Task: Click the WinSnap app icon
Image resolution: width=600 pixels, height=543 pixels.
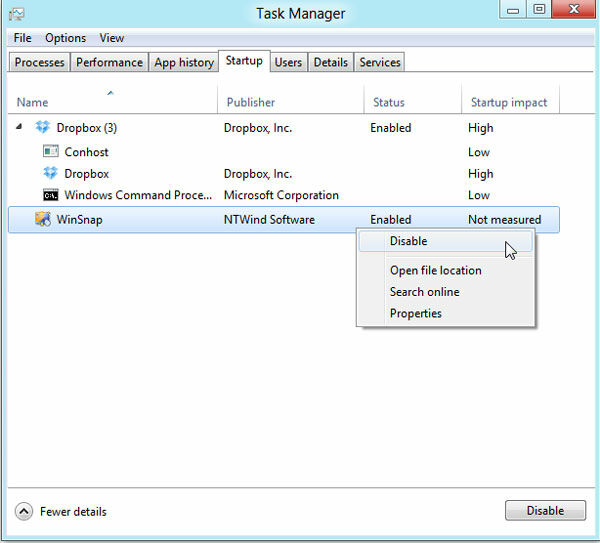Action: tap(43, 219)
